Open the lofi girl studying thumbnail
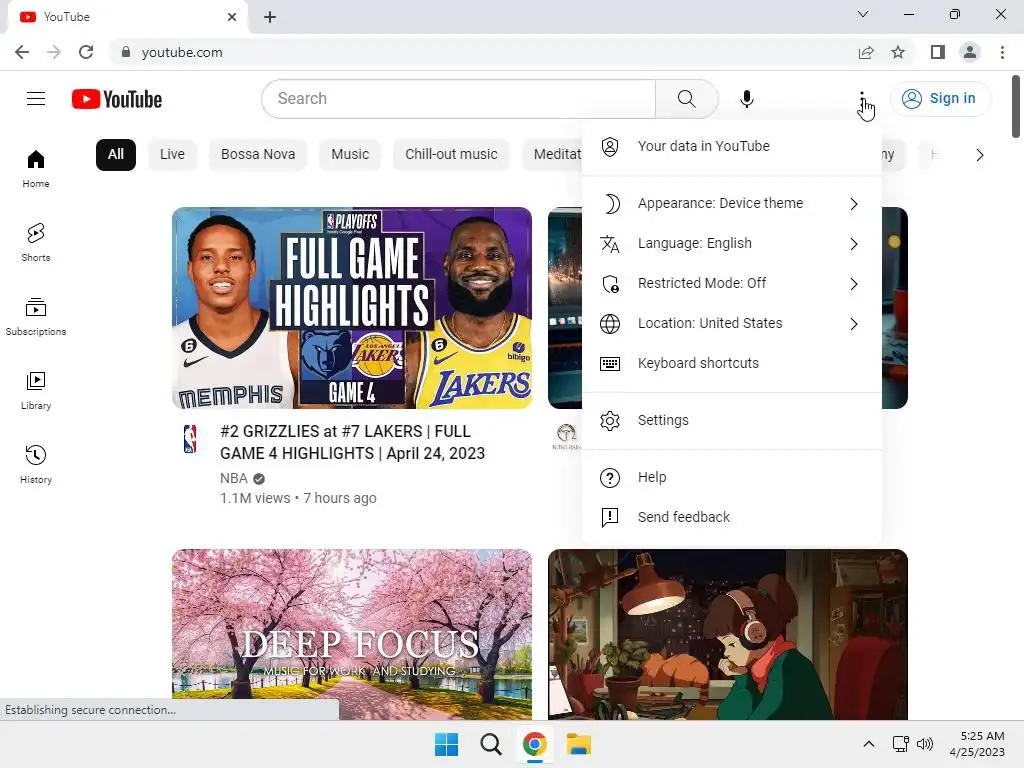Screen dimensions: 1024x768 [x=728, y=634]
